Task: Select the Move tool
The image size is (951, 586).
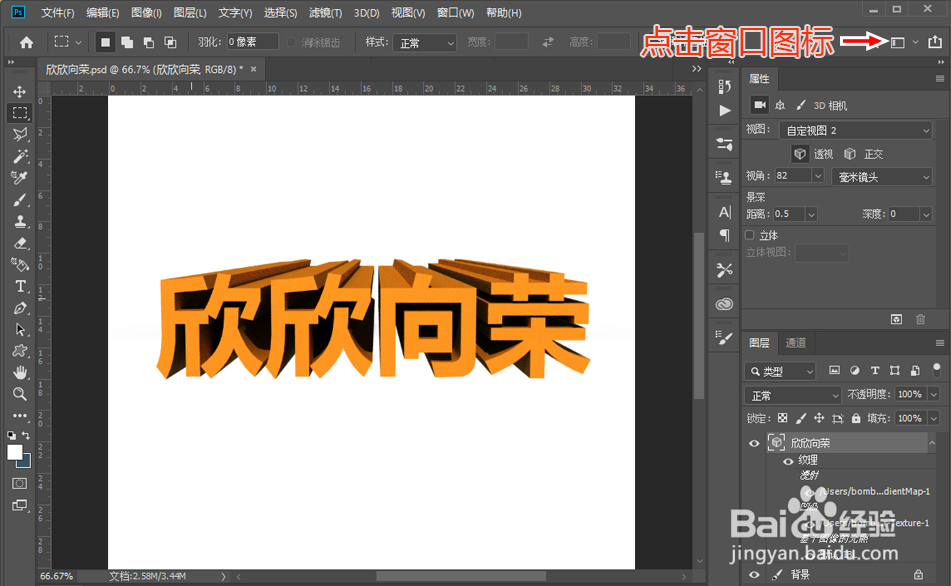Action: click(x=20, y=90)
